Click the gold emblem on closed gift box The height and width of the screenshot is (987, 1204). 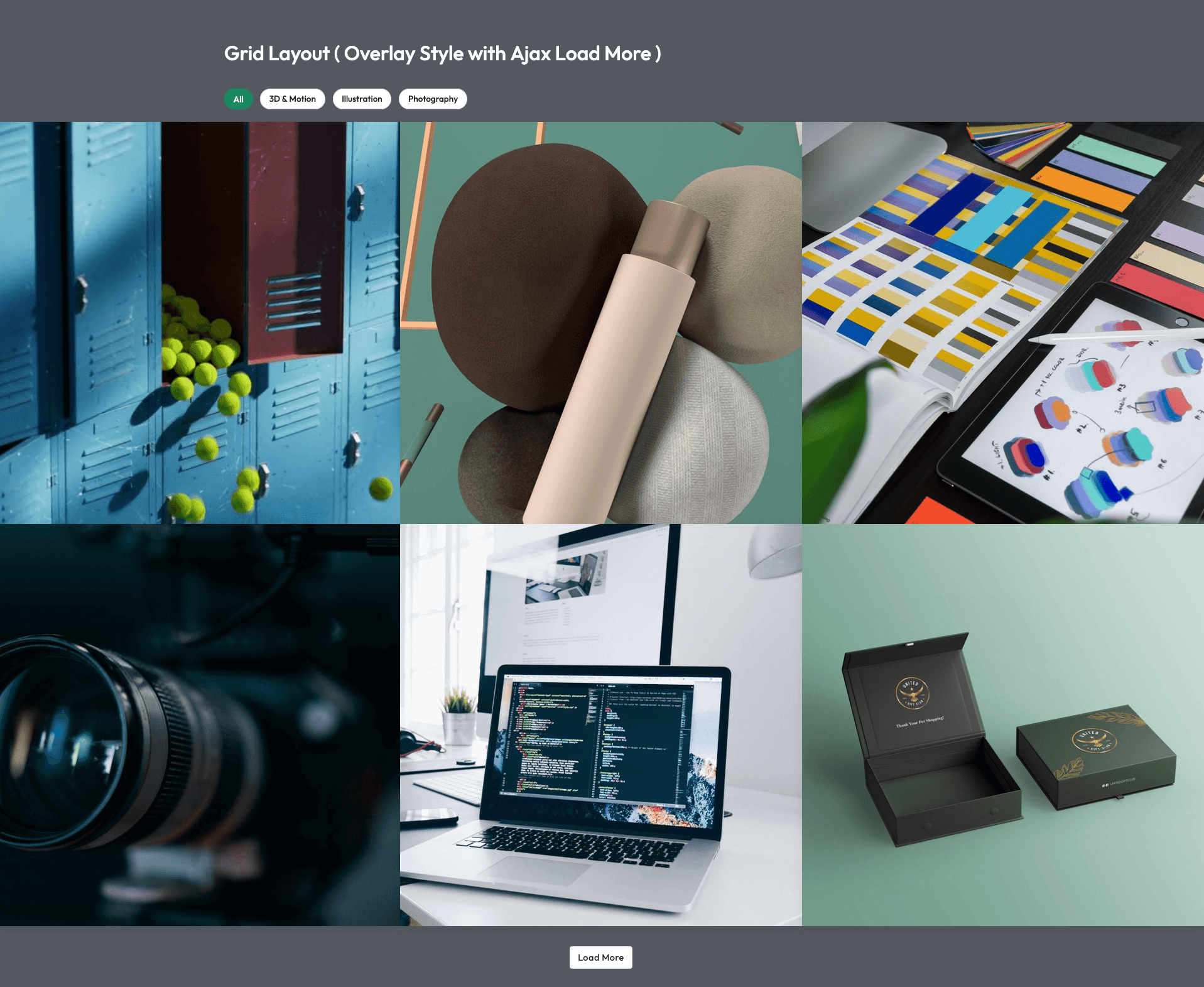coord(1093,741)
